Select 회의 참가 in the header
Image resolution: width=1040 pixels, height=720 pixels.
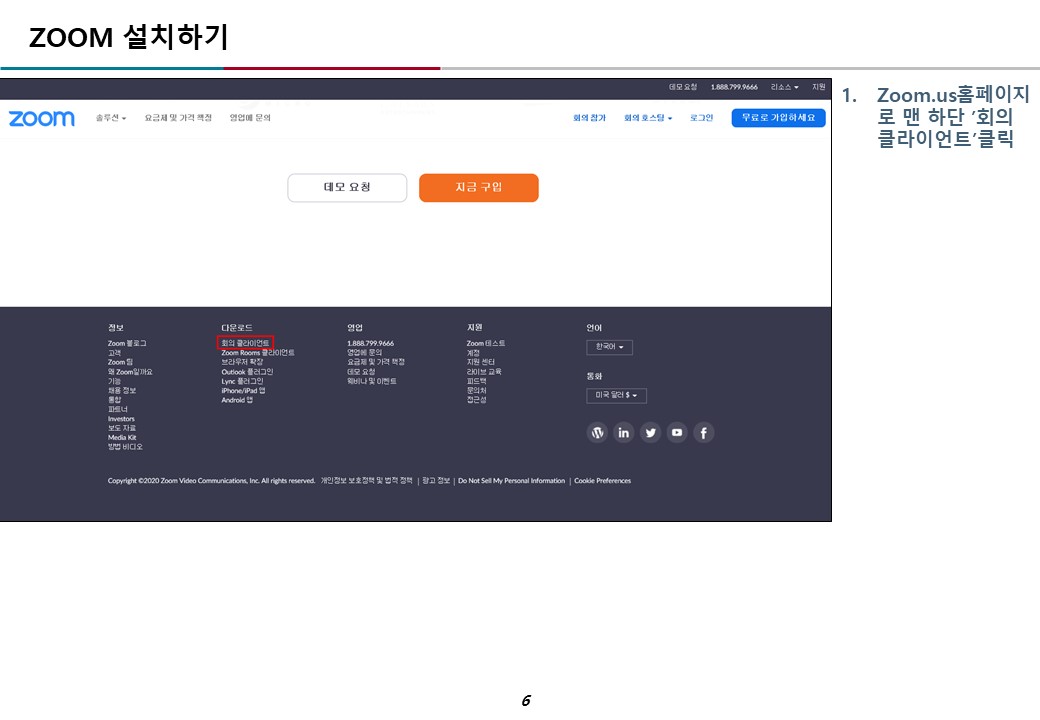point(590,118)
